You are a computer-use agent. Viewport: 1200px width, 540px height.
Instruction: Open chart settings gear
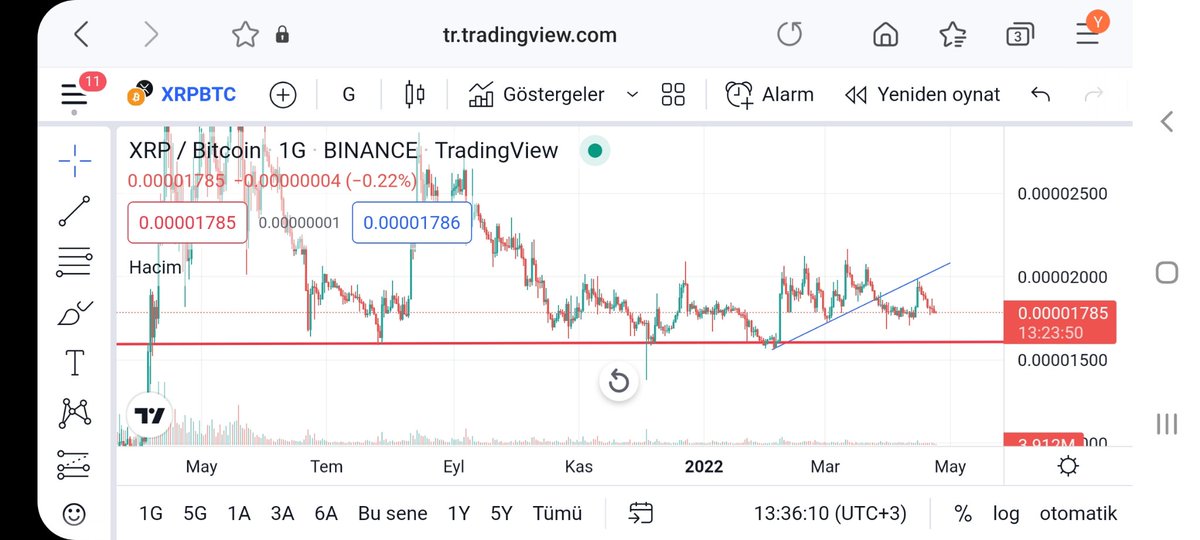point(1068,467)
